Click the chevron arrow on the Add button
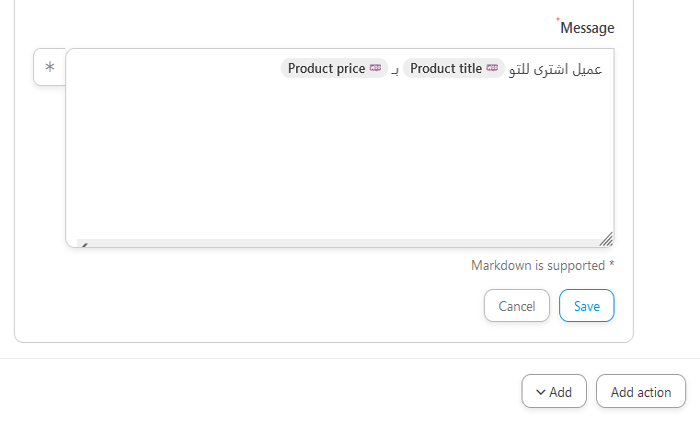Viewport: 700px width, 423px height. pyautogui.click(x=540, y=392)
